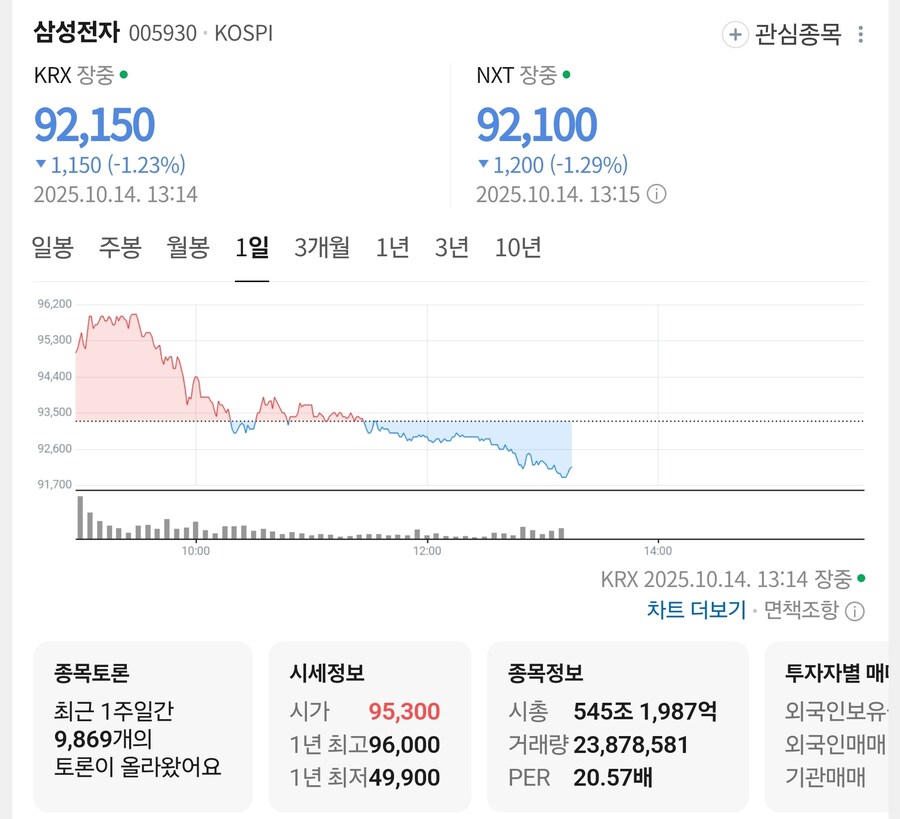The width and height of the screenshot is (900, 819).
Task: Click the info icon next to NXT timestamp
Action: tap(656, 194)
